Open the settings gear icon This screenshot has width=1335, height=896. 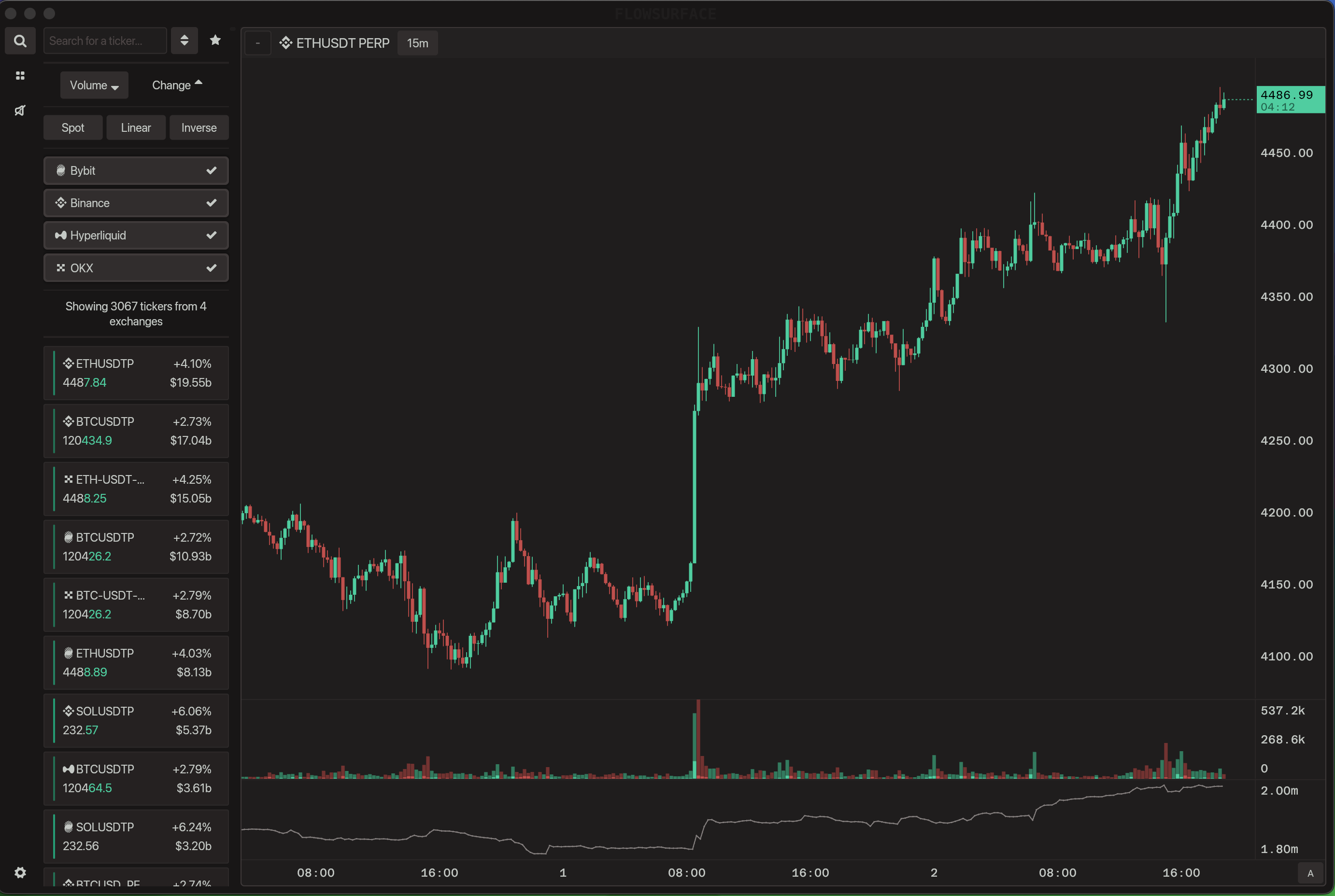[x=20, y=872]
